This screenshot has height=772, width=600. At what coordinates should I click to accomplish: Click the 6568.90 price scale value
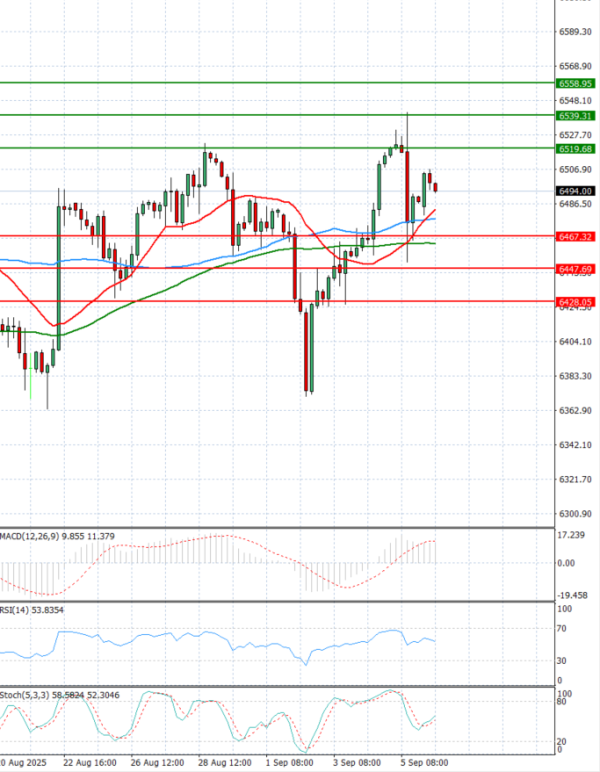pyautogui.click(x=575, y=66)
